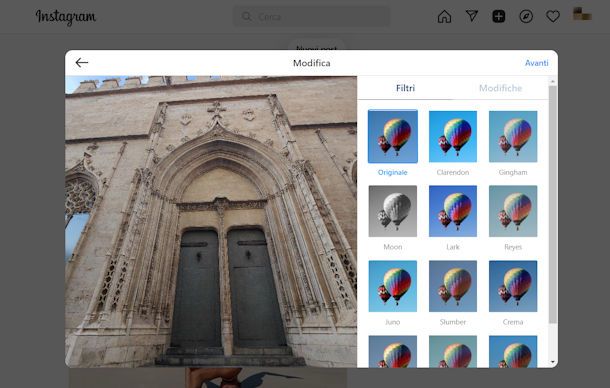610x388 pixels.
Task: Open direct messages paper-plane icon
Action: pos(472,16)
